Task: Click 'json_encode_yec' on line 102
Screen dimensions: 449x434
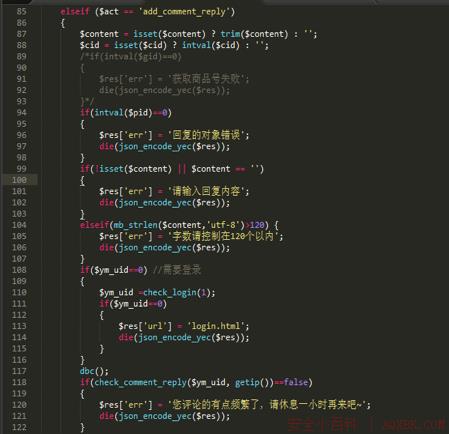Action: pyautogui.click(x=155, y=203)
